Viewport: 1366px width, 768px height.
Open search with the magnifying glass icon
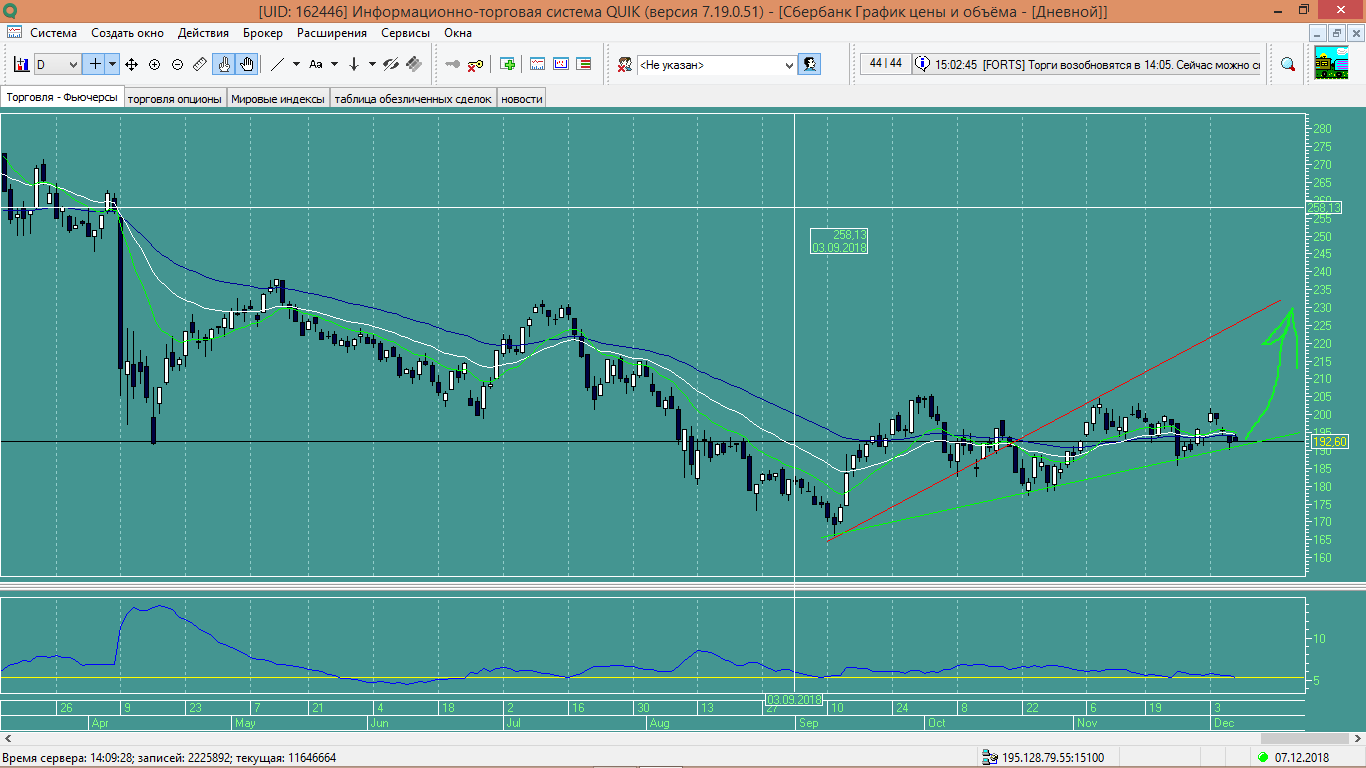(x=1288, y=64)
